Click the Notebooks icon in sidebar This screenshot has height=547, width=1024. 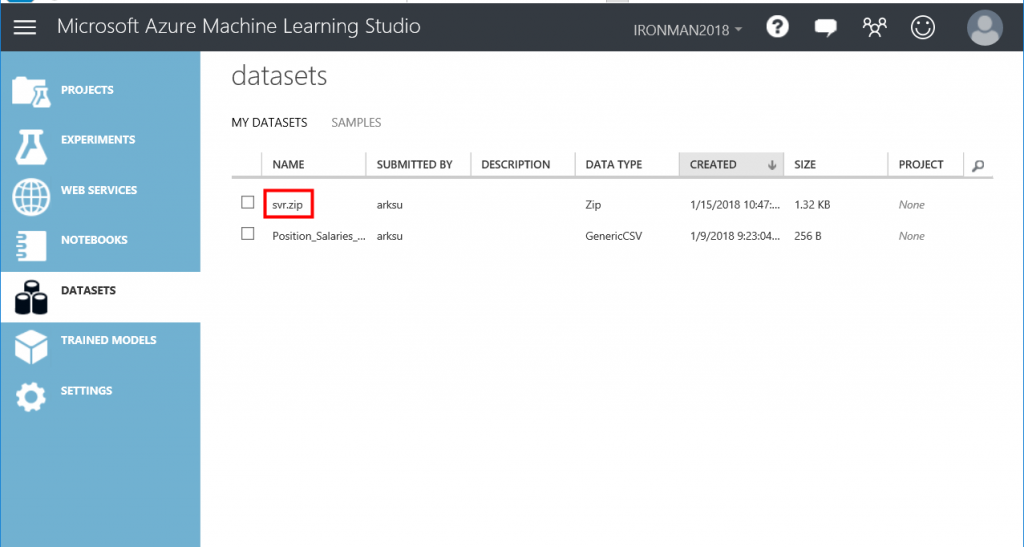pyautogui.click(x=31, y=245)
